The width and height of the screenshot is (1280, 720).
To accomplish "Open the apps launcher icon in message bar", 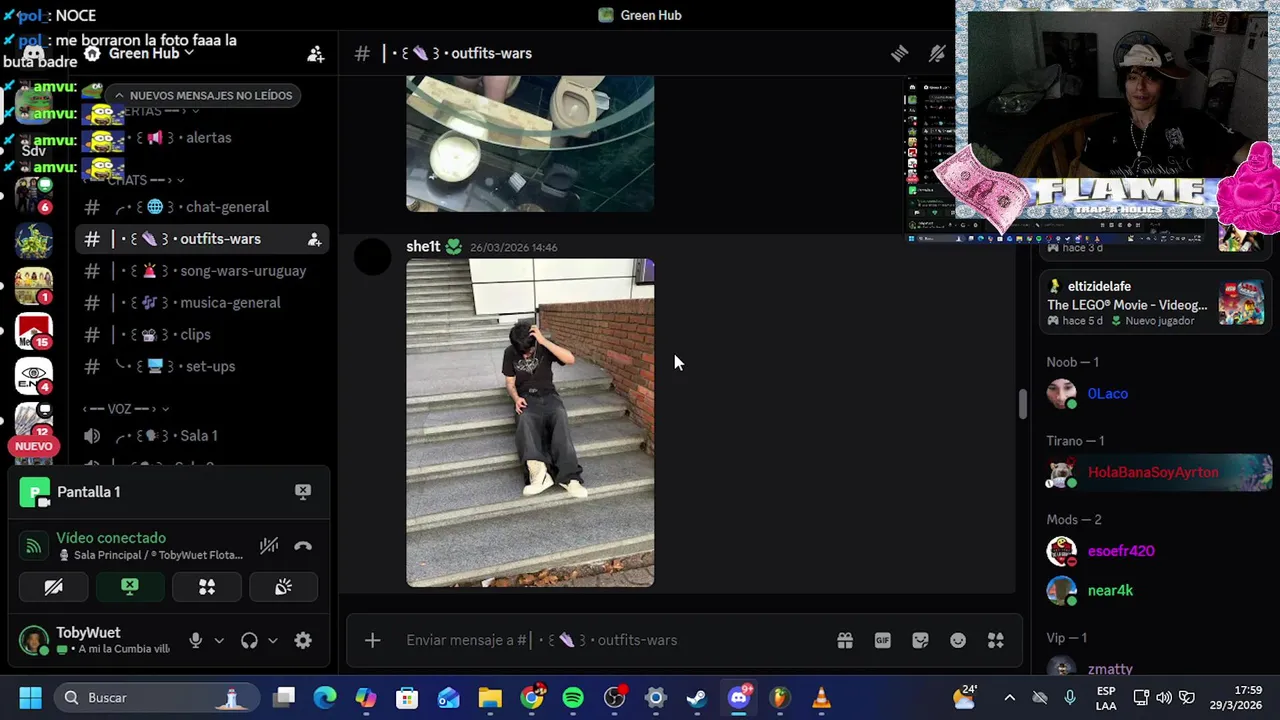I will pos(996,640).
